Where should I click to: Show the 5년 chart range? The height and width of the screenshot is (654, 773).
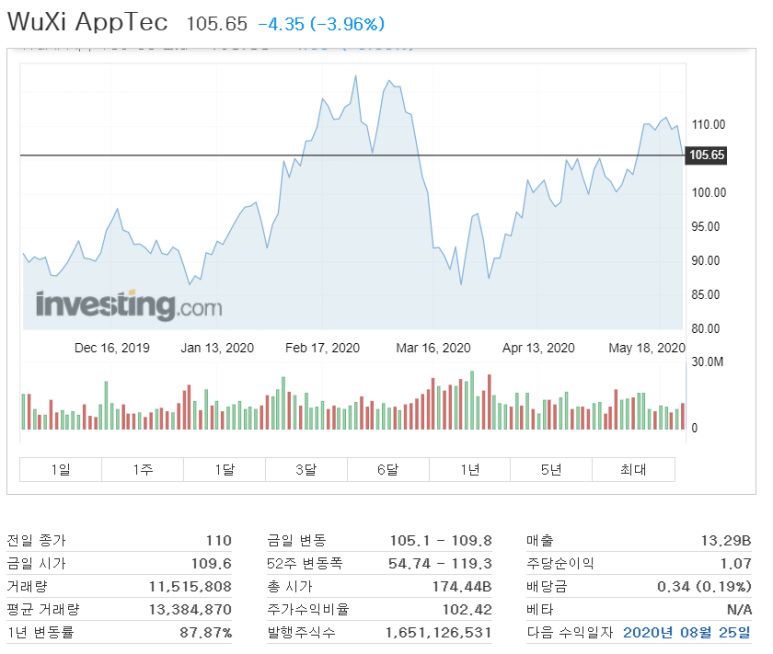pos(551,469)
